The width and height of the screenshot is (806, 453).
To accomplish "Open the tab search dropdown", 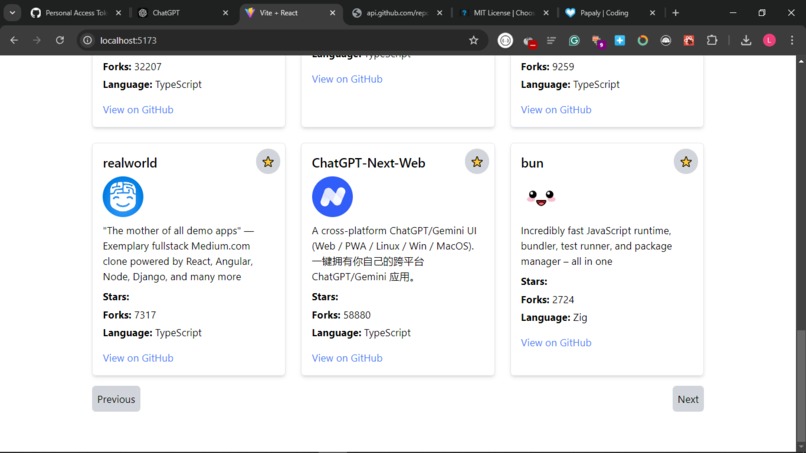I will pos(12,13).
